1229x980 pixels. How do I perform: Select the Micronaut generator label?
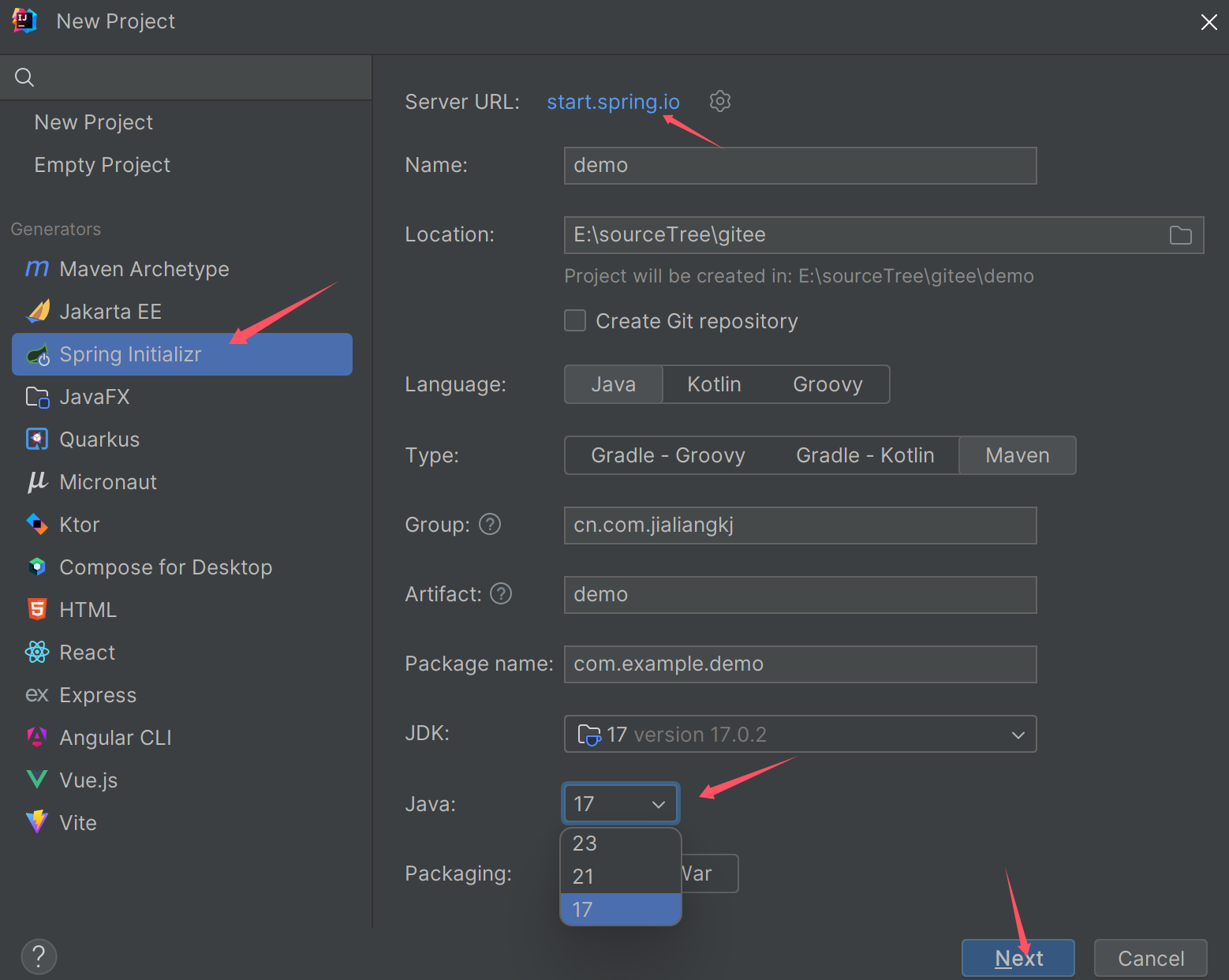pos(108,482)
